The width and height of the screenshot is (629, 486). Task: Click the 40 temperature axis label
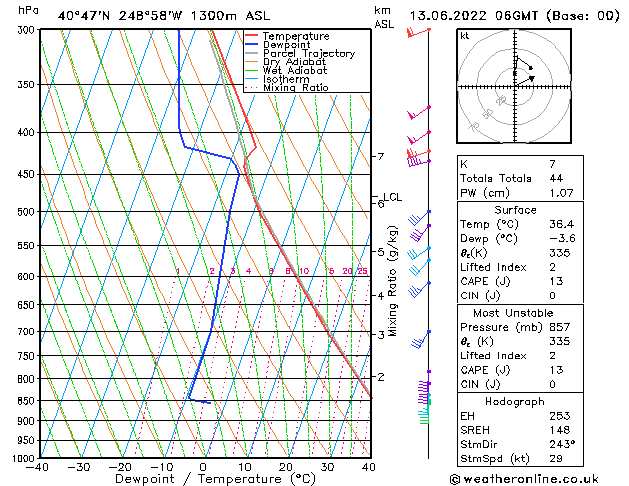pyautogui.click(x=368, y=468)
